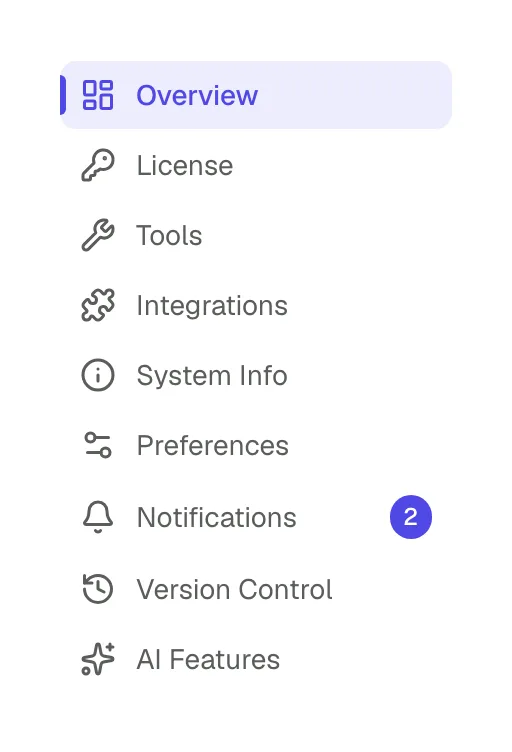Click the Integrations puzzle piece icon
Image resolution: width=512 pixels, height=752 pixels.
click(98, 305)
